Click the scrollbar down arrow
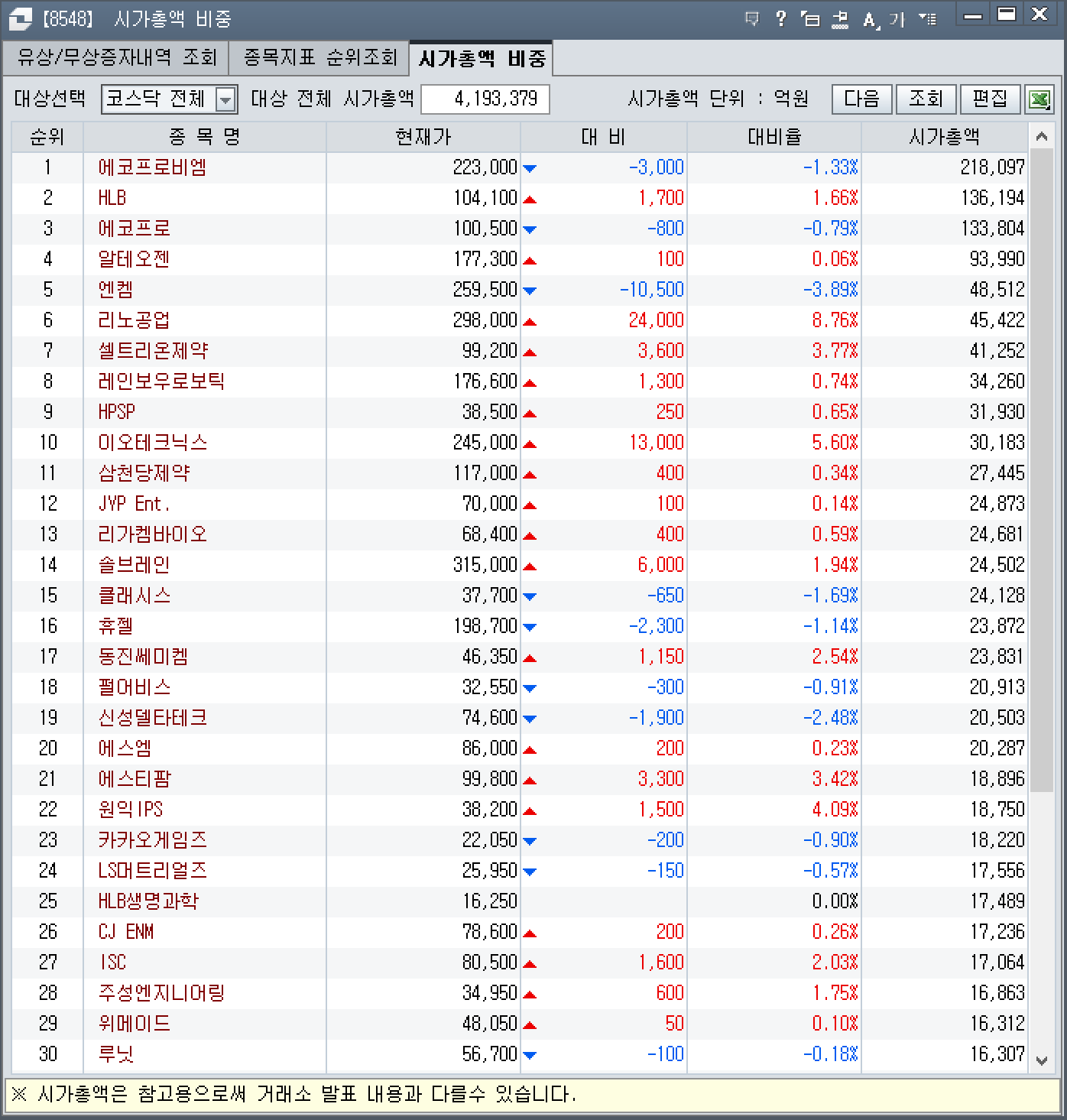The width and height of the screenshot is (1067, 1120). pos(1041,1060)
